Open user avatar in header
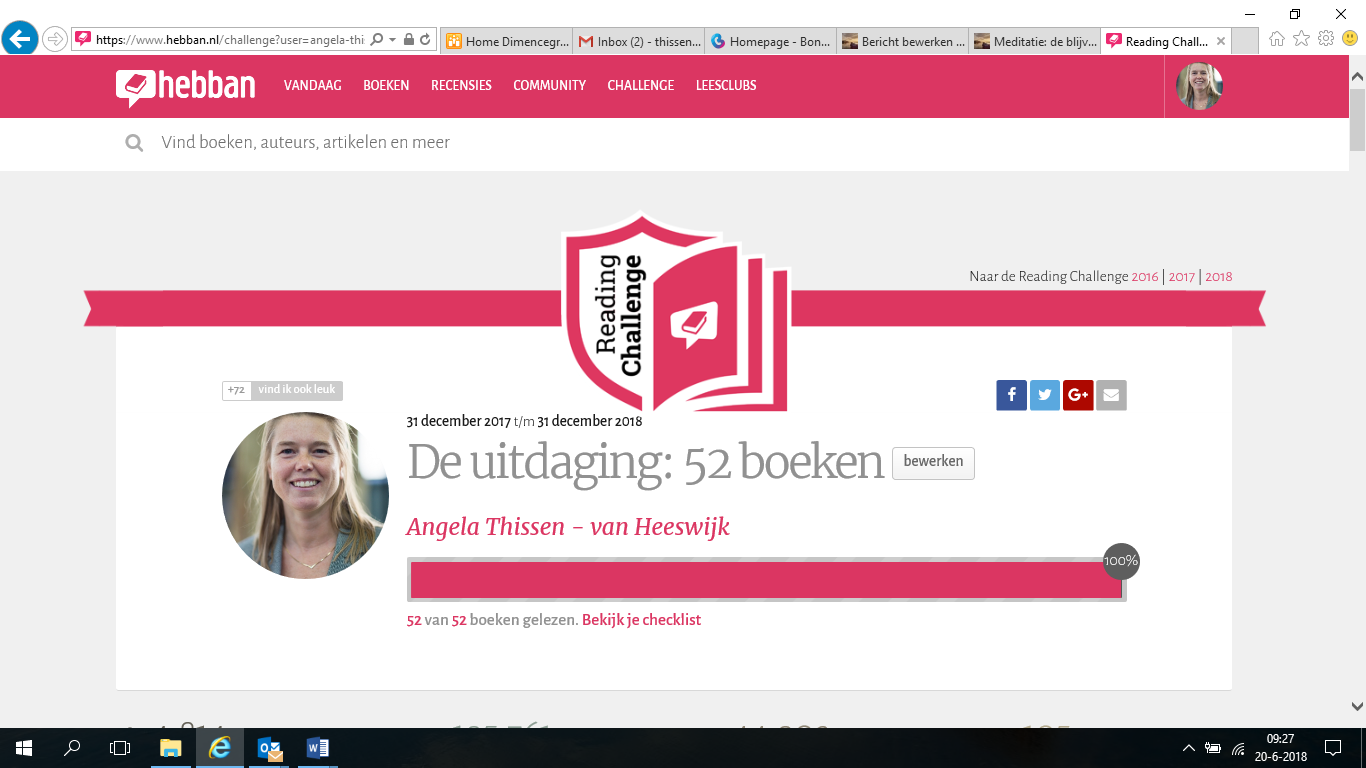This screenshot has height=768, width=1366. pos(1199,86)
